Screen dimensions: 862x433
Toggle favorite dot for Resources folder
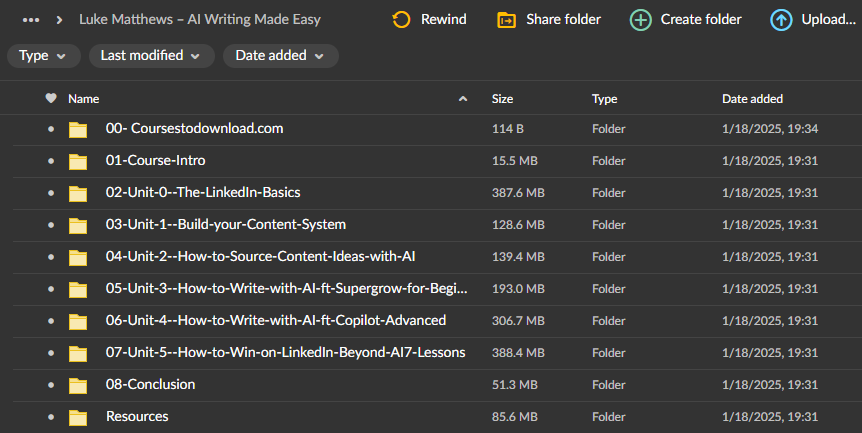[x=51, y=417]
